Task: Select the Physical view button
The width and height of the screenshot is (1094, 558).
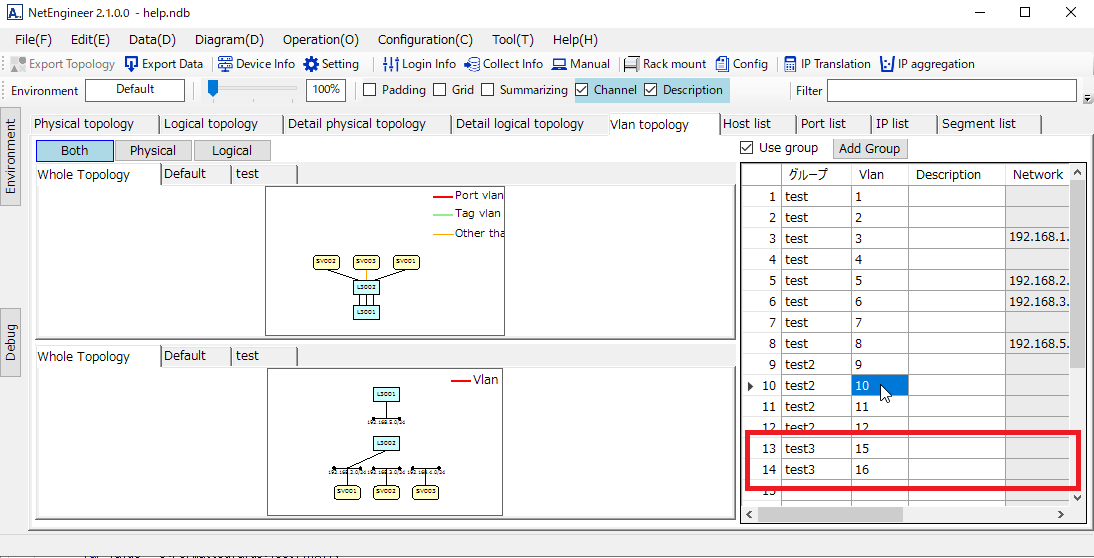Action: (152, 151)
